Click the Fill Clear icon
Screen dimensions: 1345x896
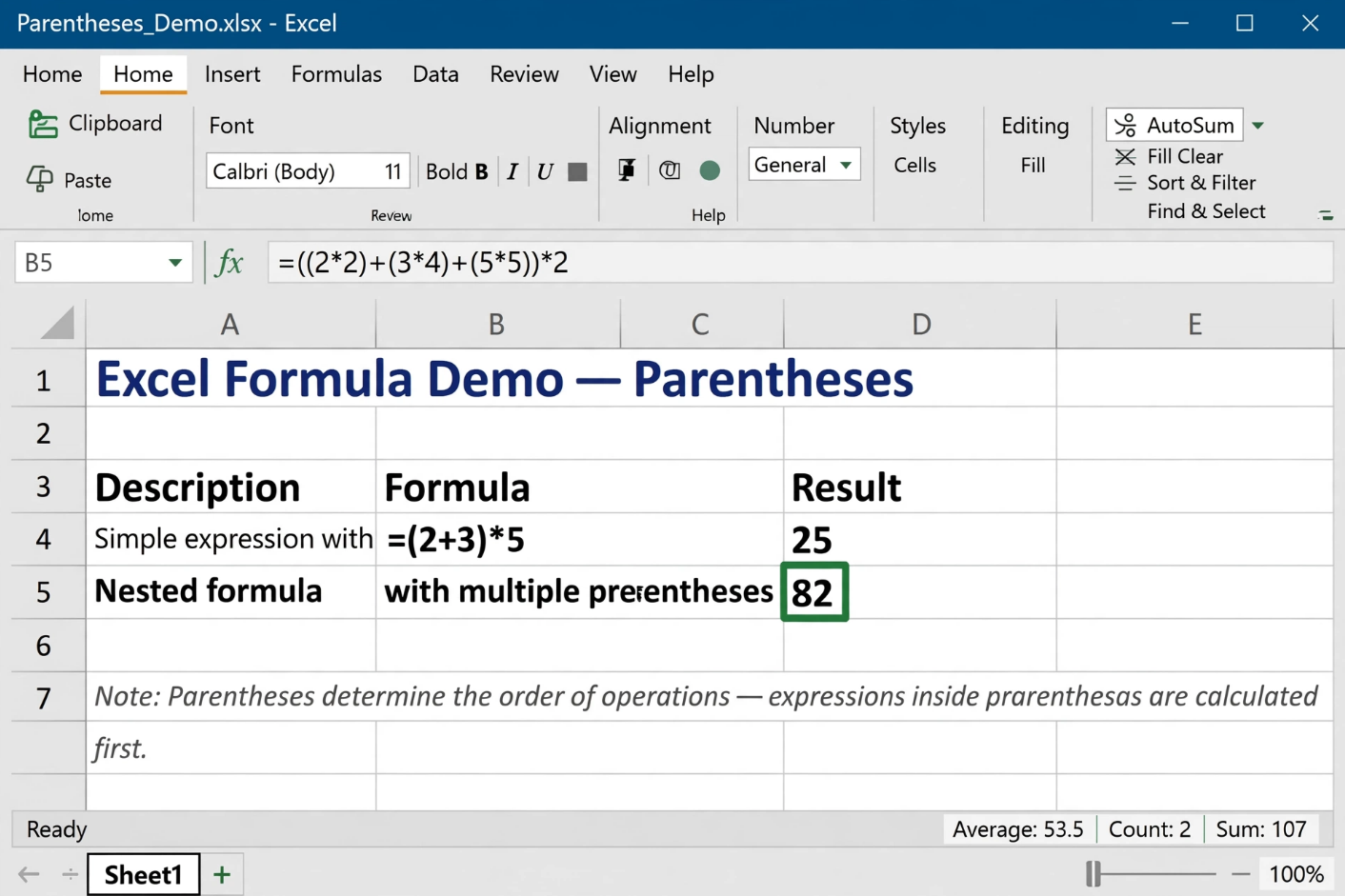(1125, 156)
